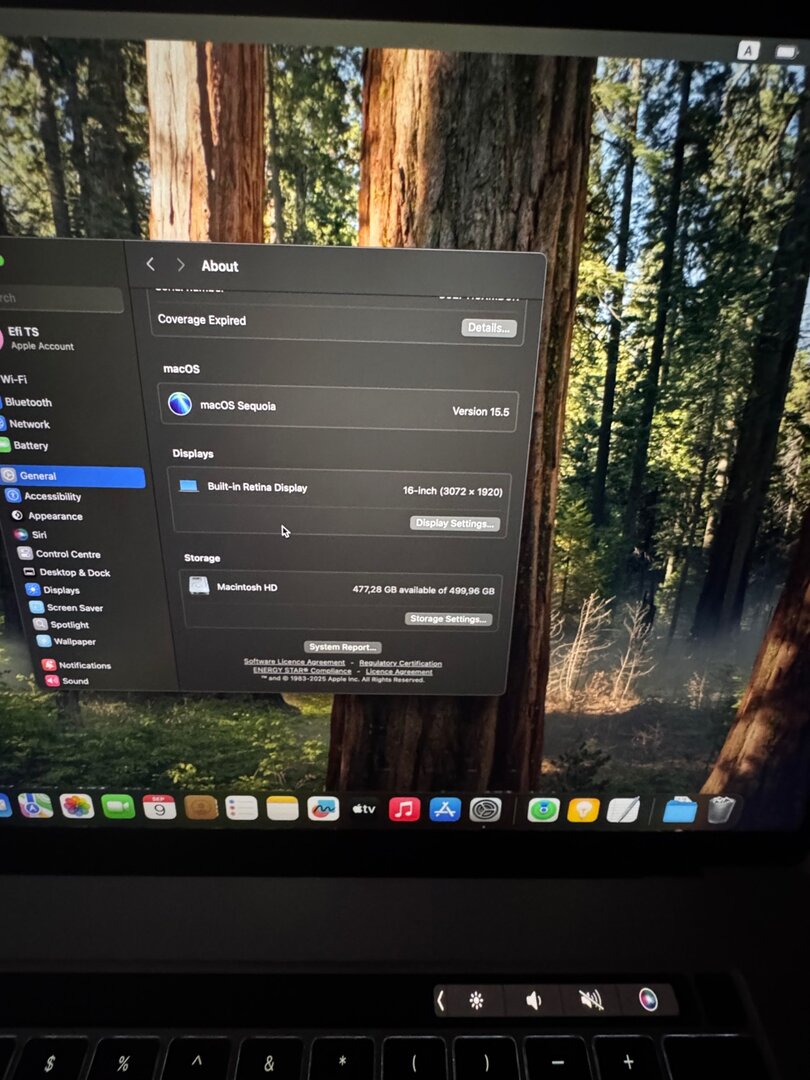Launch Freeform from the Dock
This screenshot has height=1080, width=810.
point(323,809)
